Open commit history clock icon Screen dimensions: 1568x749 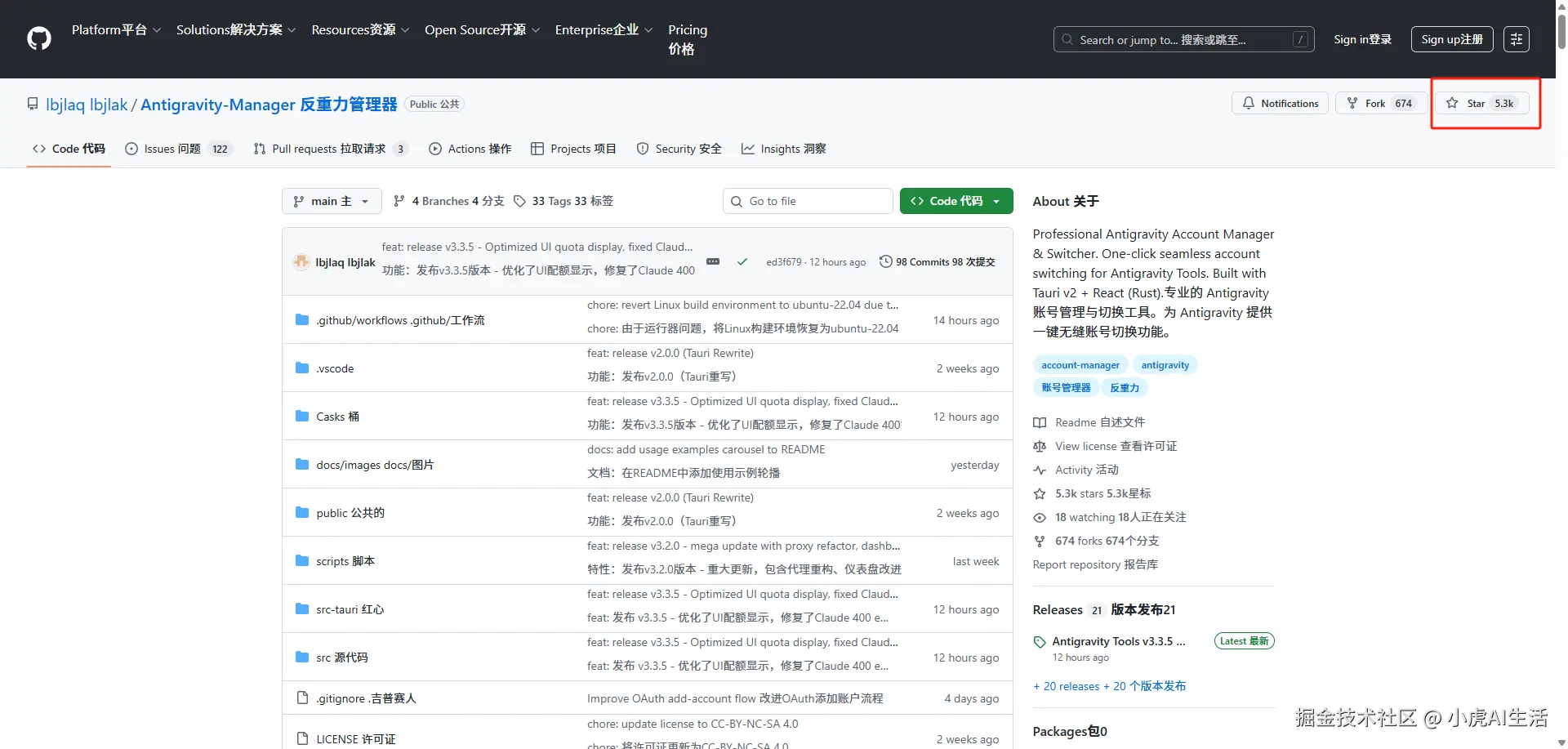(885, 261)
